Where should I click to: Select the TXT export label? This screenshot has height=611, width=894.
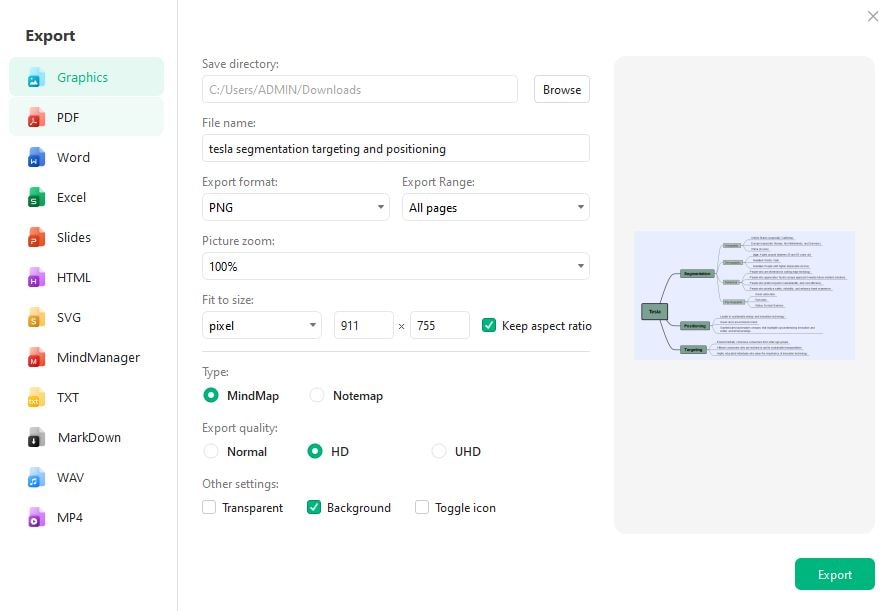click(x=68, y=397)
